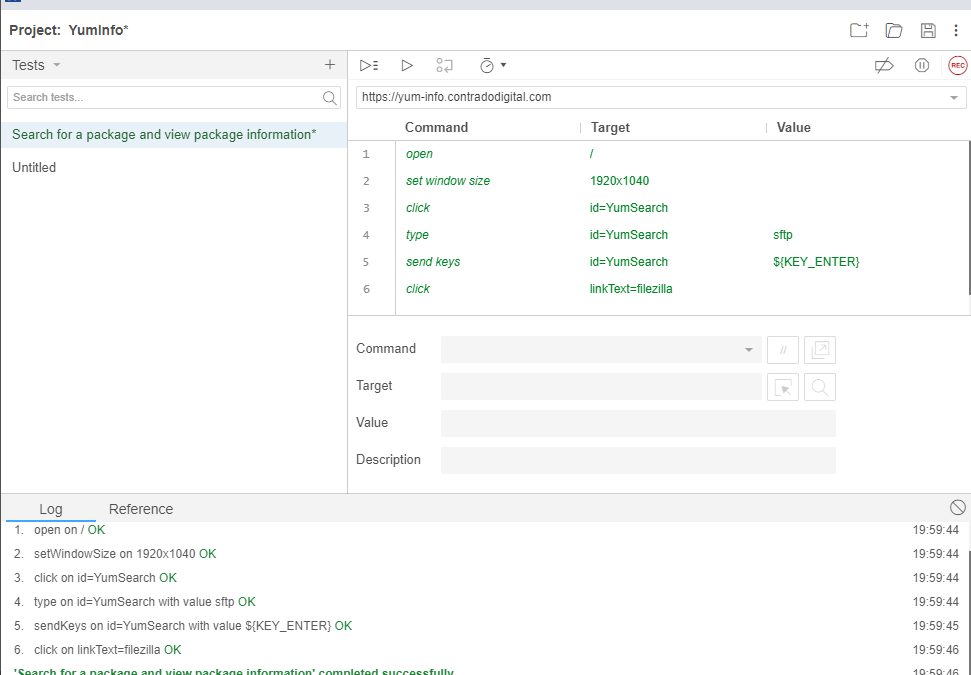Viewport: 971px width, 675px height.
Task: Click open new window configuration icon
Action: [820, 350]
